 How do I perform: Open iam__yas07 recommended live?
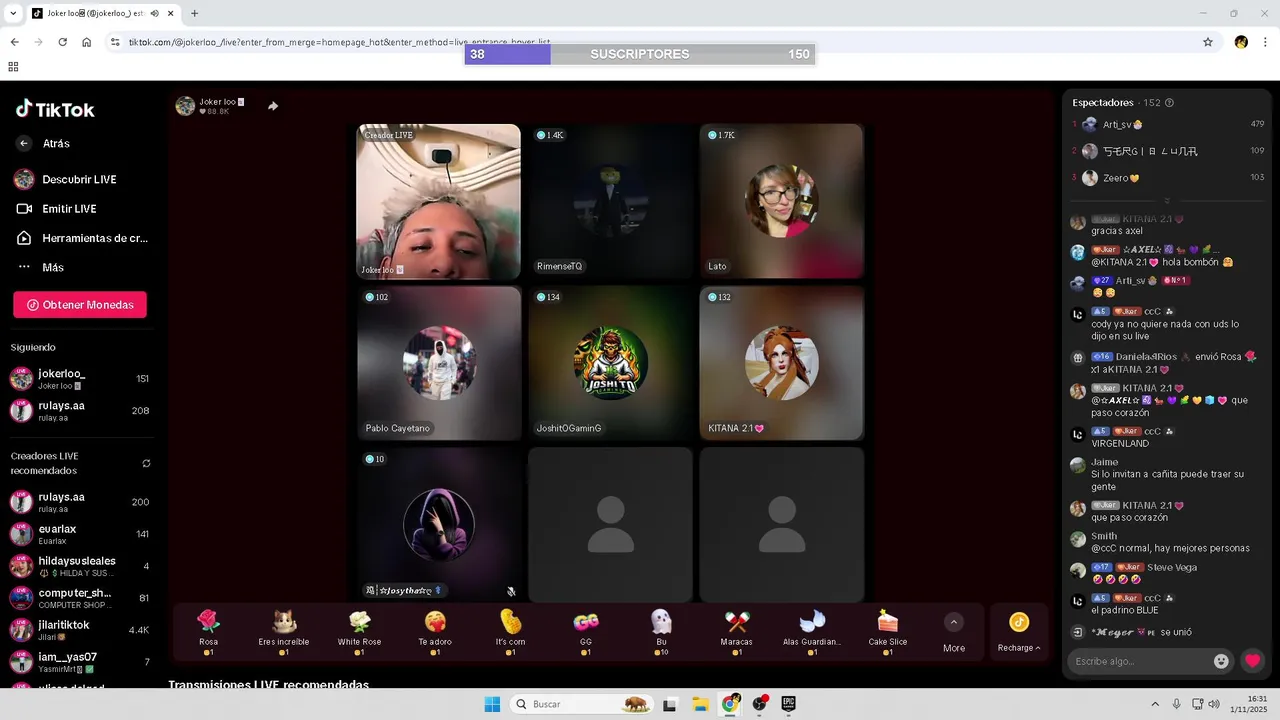click(x=79, y=662)
